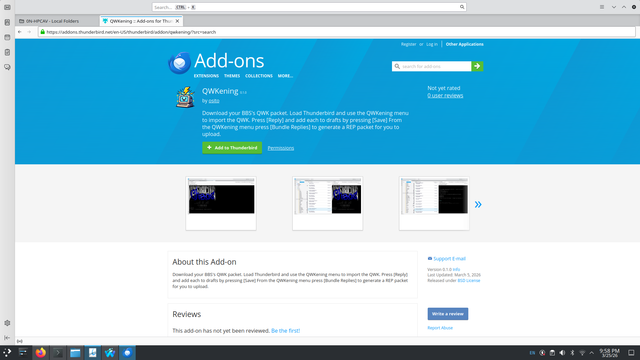The height and width of the screenshot is (360, 640).
Task: Open second screenshot thumbnail
Action: point(327,203)
